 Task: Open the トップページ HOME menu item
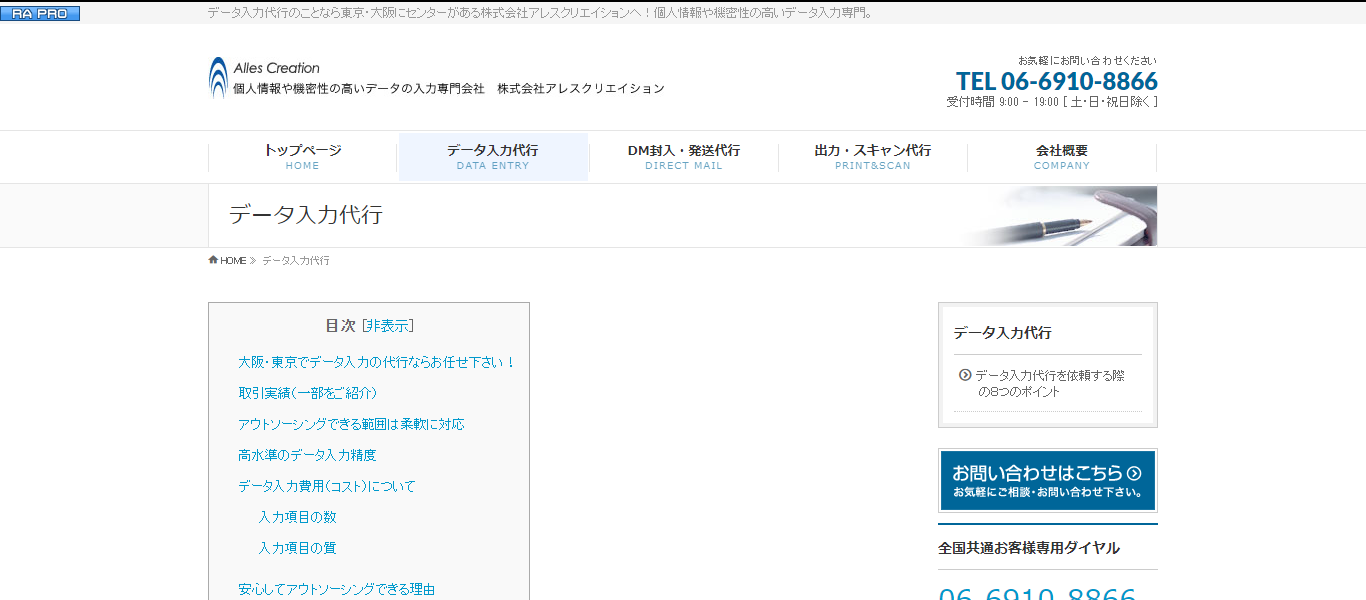point(303,157)
